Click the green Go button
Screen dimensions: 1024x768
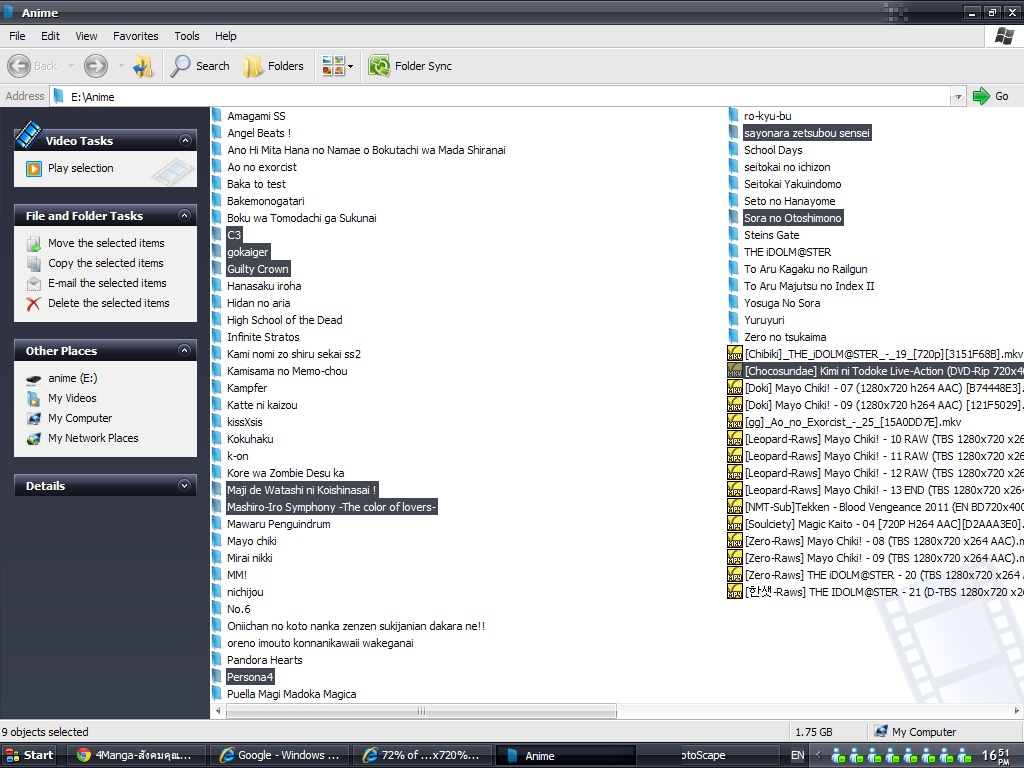(991, 96)
